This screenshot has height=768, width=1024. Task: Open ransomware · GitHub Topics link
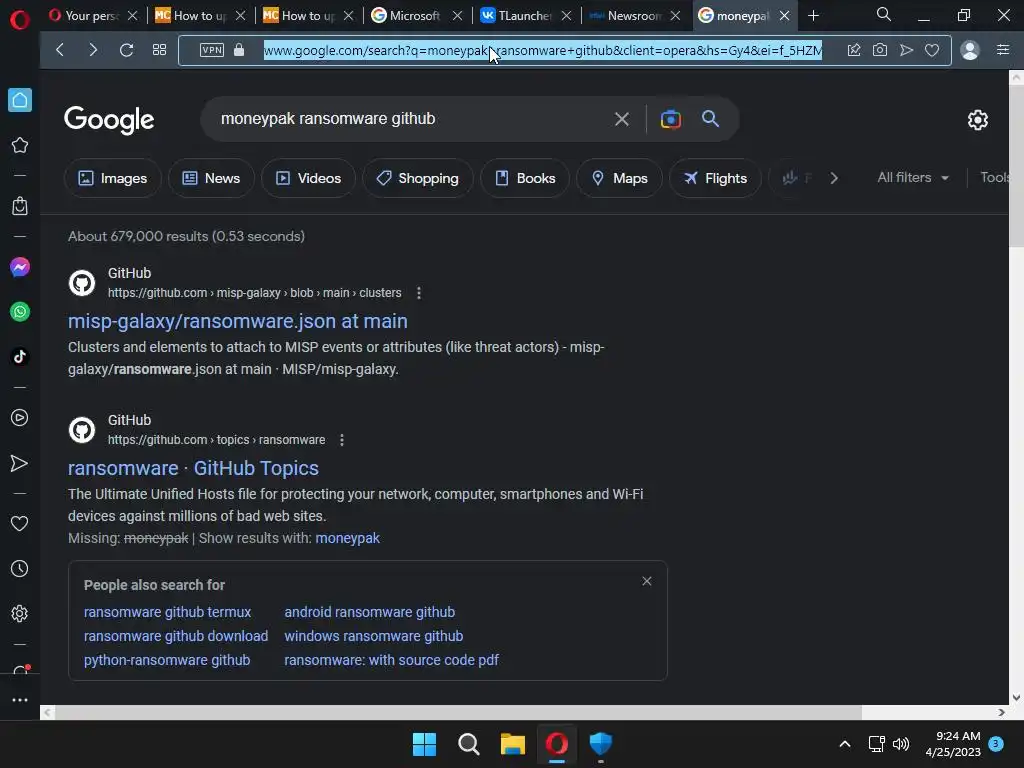[193, 468]
